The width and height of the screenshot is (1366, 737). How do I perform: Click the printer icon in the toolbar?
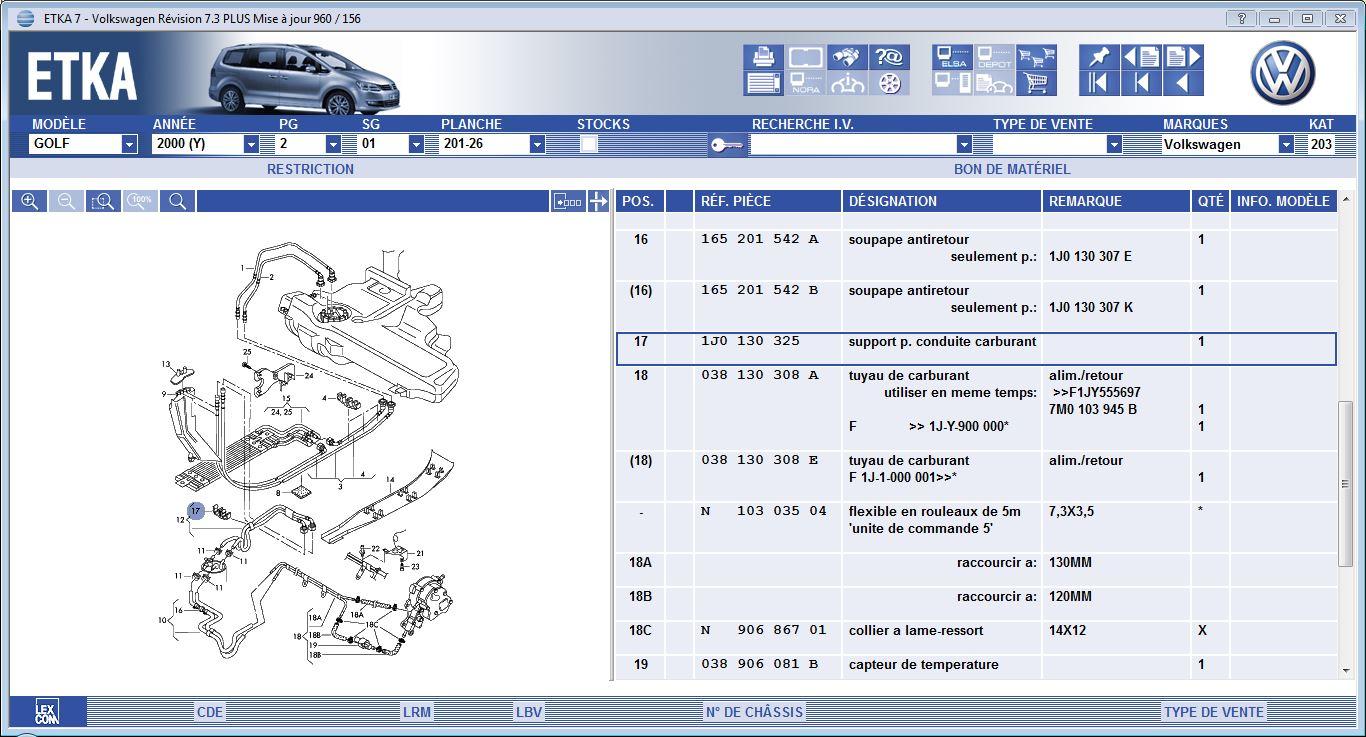coord(763,58)
